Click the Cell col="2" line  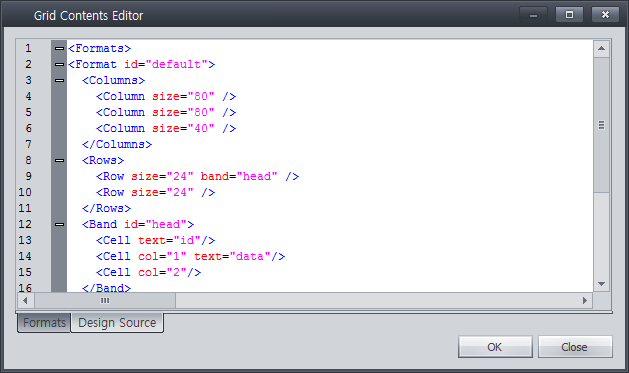[x=148, y=273]
